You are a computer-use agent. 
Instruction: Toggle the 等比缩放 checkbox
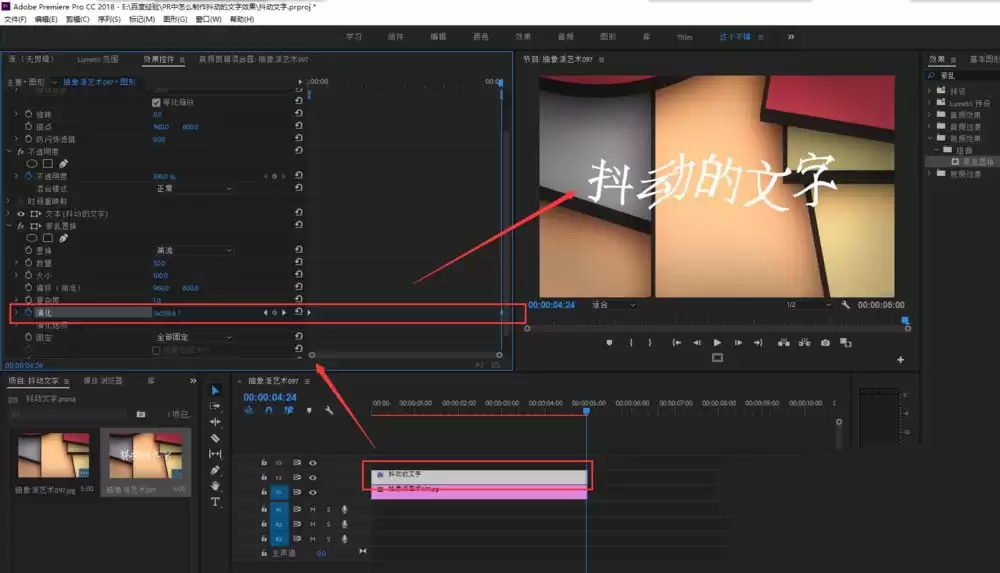pos(156,102)
